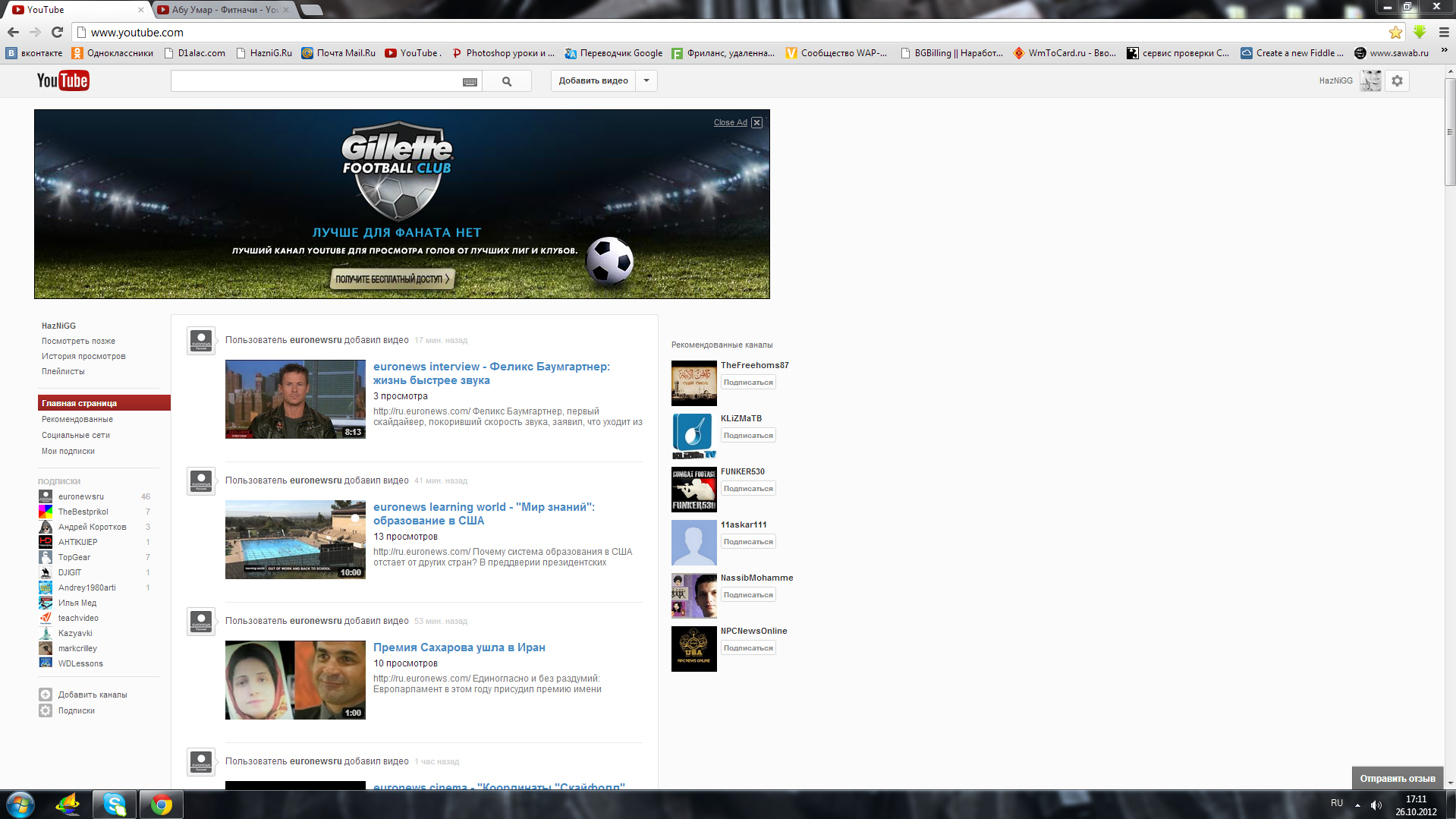Image resolution: width=1456 pixels, height=819 pixels.
Task: Open the Chrome menu icon
Action: click(x=1444, y=33)
